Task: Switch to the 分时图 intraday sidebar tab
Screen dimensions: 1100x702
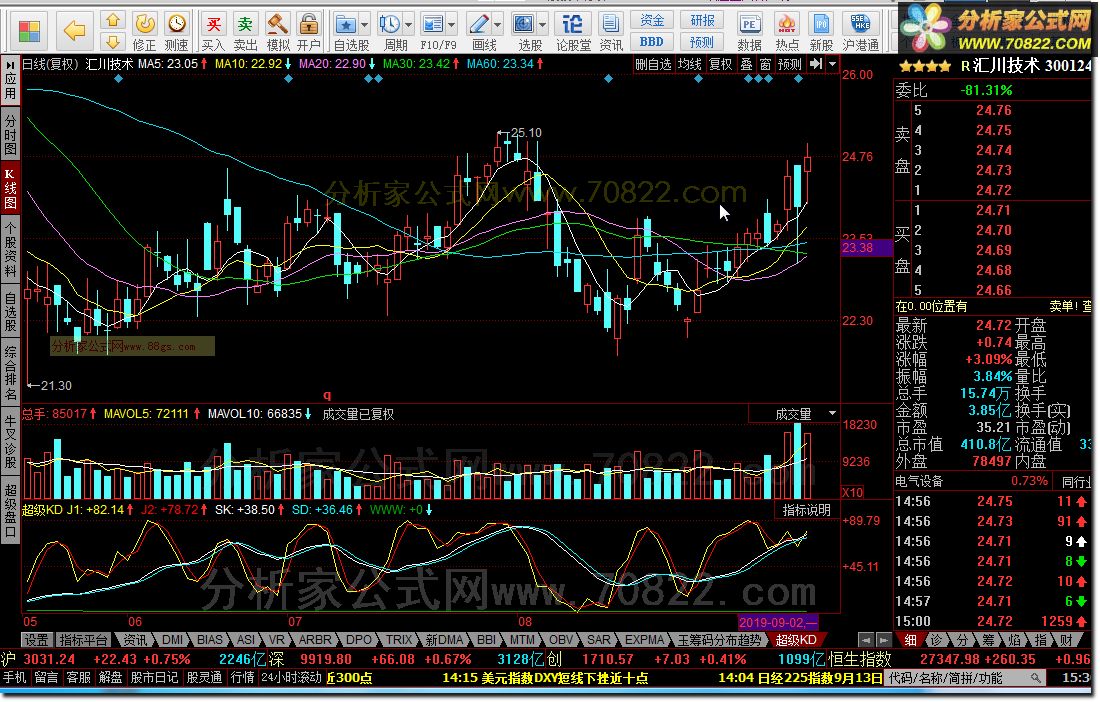Action: pos(10,135)
